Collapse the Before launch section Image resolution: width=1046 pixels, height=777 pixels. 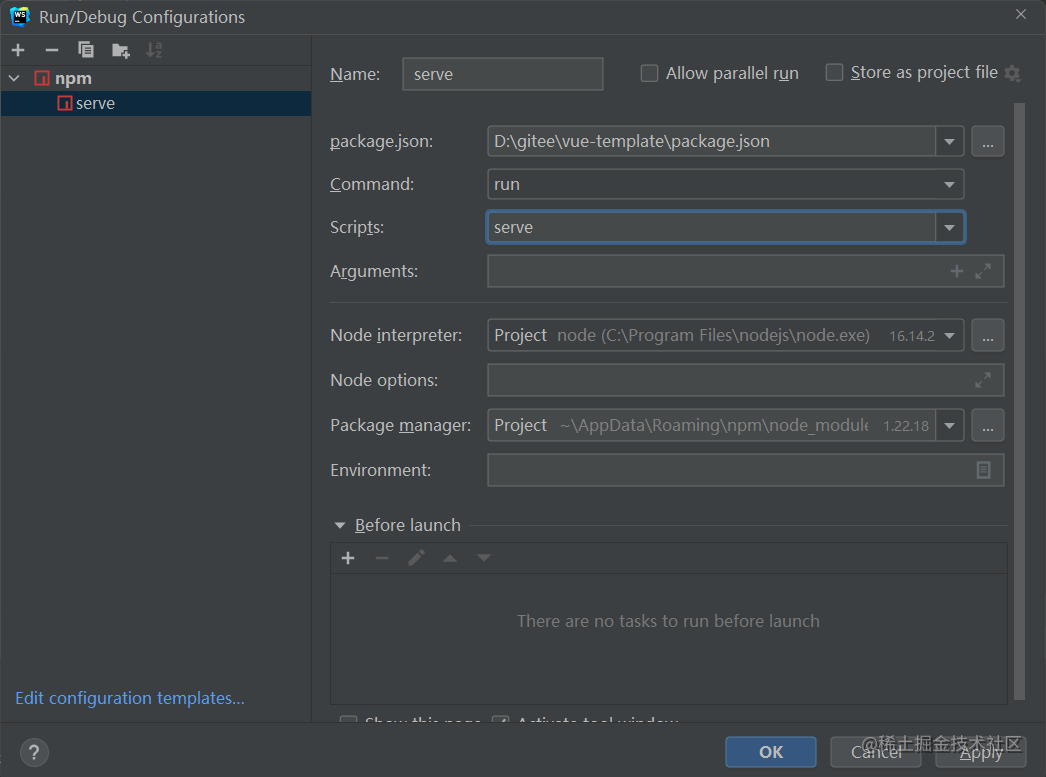[340, 526]
